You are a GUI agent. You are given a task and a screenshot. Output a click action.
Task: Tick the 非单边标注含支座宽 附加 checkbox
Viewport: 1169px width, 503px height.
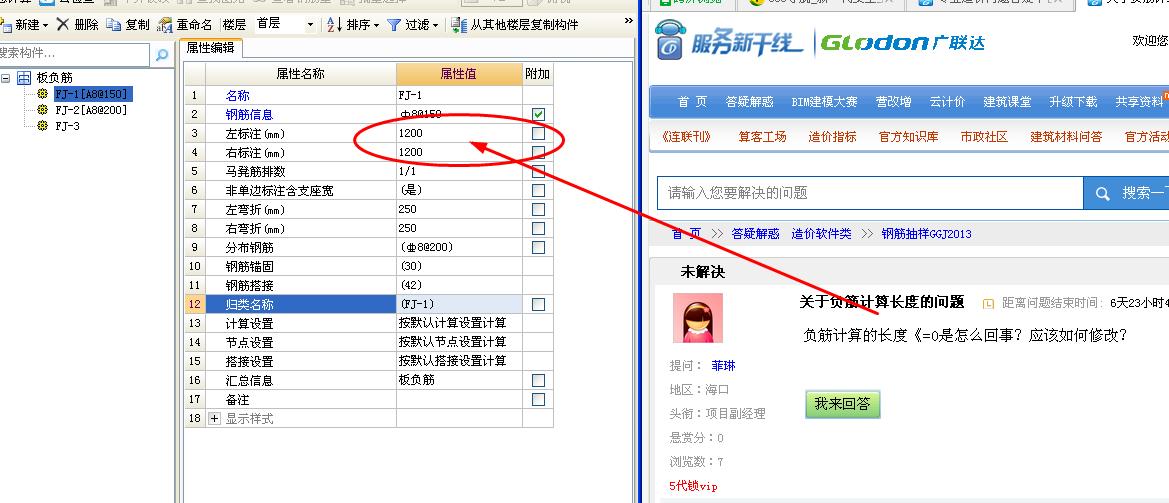538,191
